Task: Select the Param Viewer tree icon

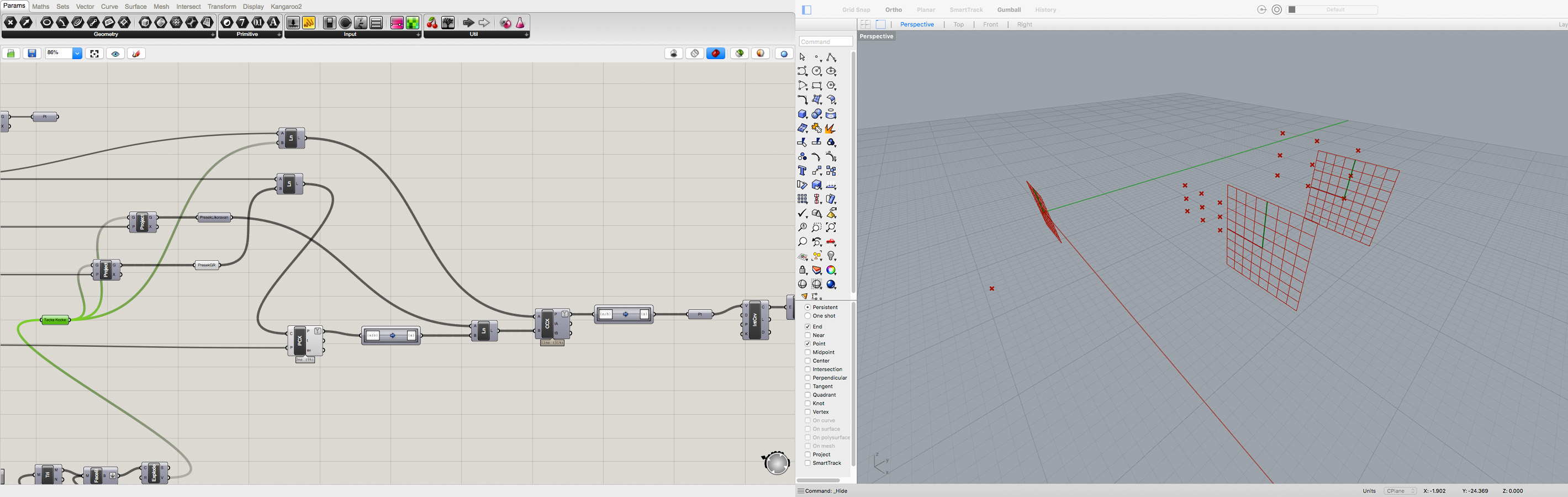Action: (x=448, y=23)
